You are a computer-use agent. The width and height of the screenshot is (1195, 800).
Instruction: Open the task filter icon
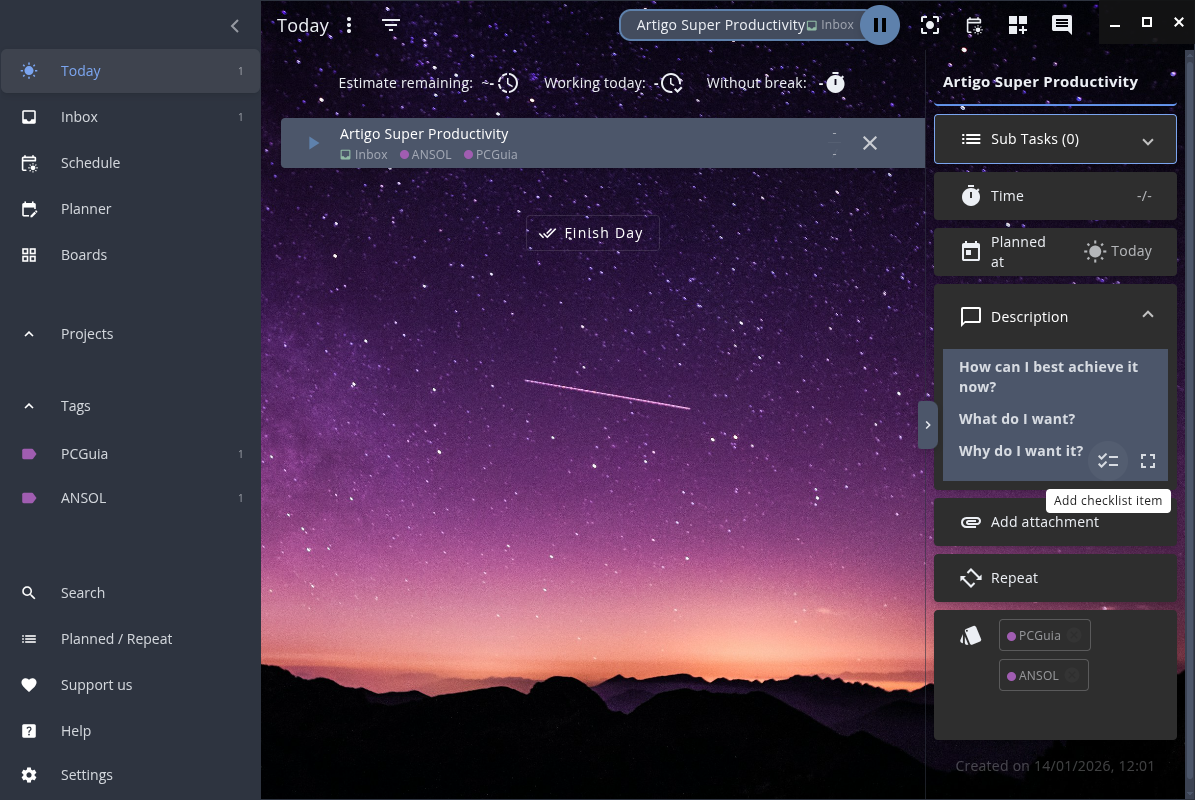tap(391, 25)
